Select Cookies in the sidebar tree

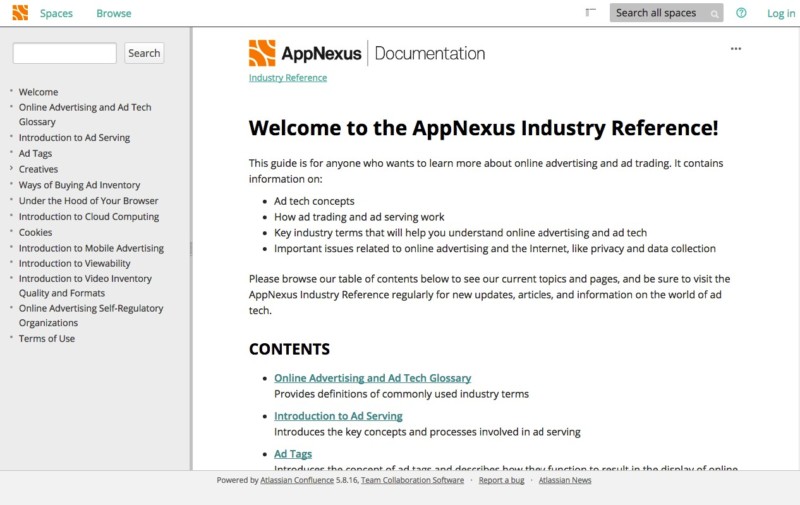click(35, 232)
